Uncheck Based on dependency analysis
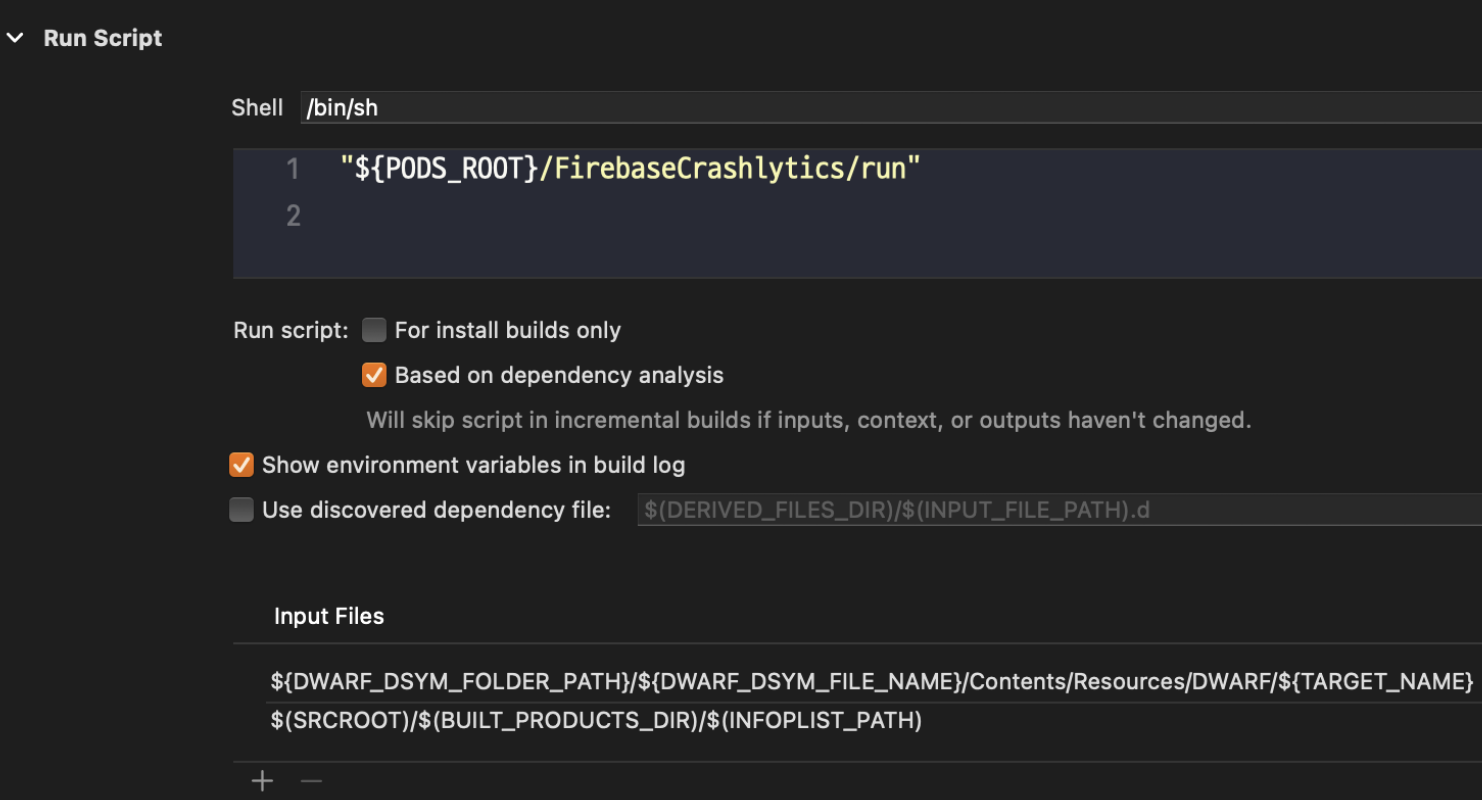 click(374, 375)
